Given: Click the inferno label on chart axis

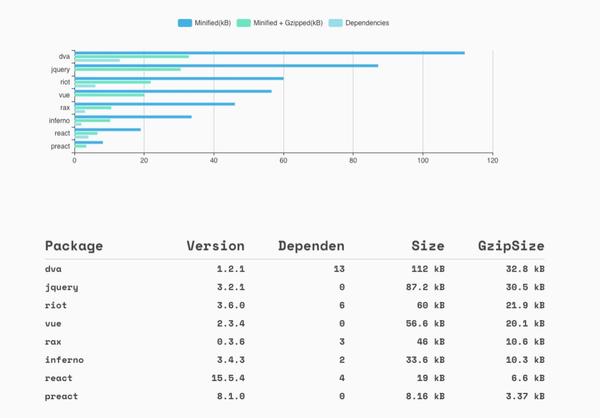Looking at the screenshot, I should 59,121.
